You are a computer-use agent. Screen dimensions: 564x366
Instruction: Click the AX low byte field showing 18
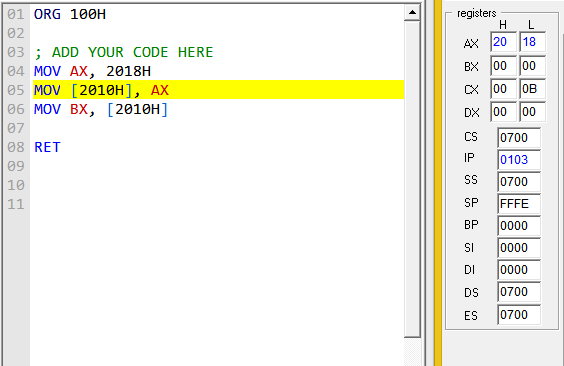[532, 42]
